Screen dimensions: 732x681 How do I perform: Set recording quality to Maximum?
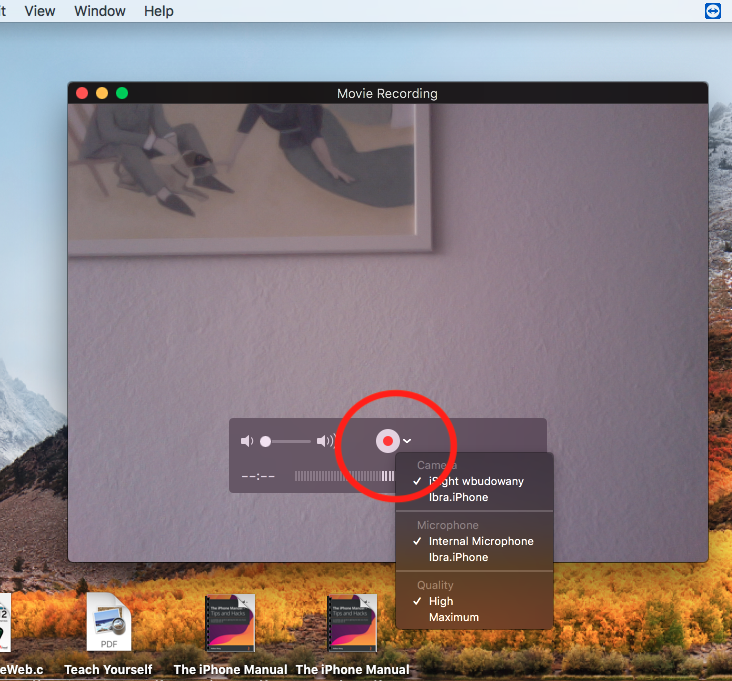click(x=453, y=617)
